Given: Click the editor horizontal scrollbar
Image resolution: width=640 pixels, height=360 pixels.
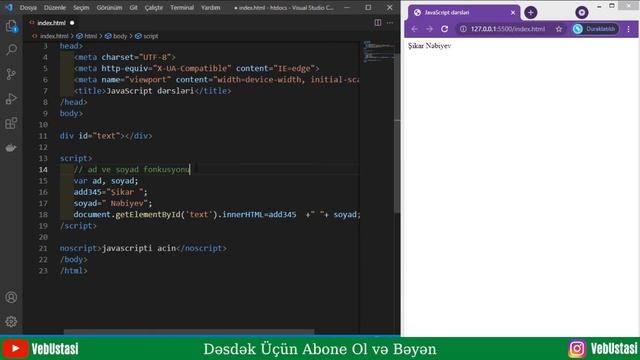Looking at the screenshot, I should click(x=189, y=332).
